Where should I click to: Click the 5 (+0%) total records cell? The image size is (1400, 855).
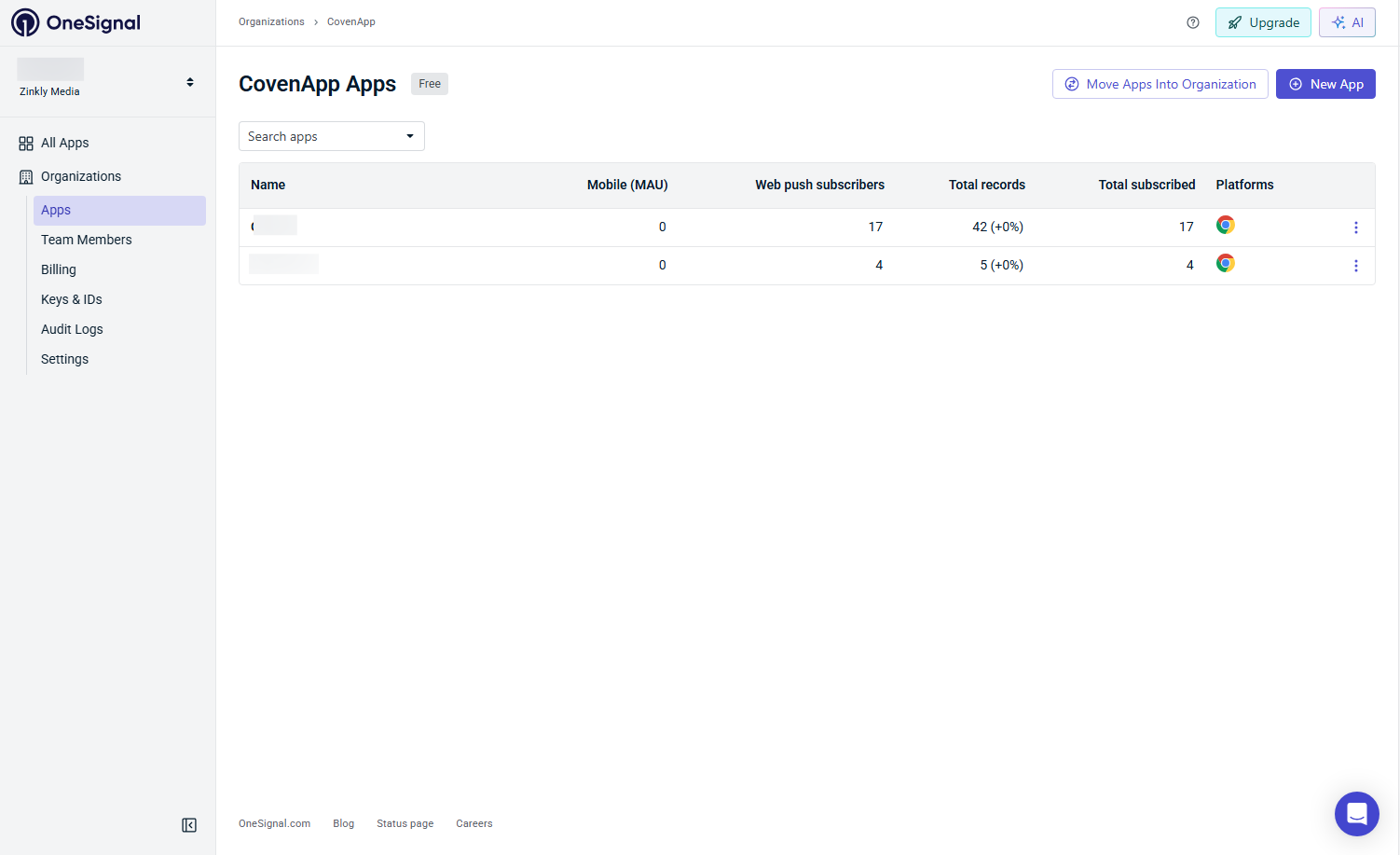1001,265
